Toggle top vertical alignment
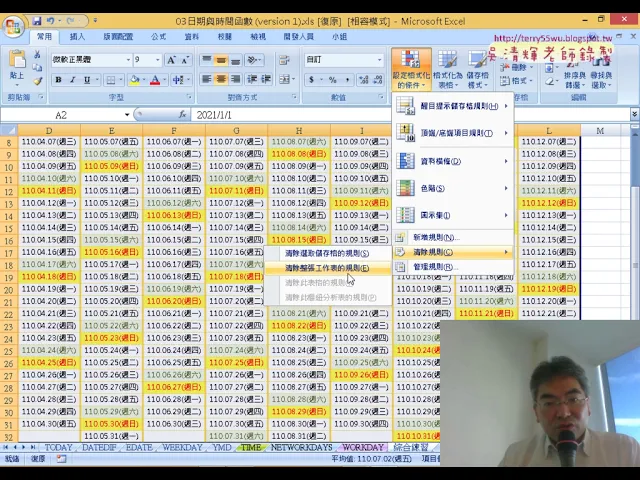 [x=207, y=60]
